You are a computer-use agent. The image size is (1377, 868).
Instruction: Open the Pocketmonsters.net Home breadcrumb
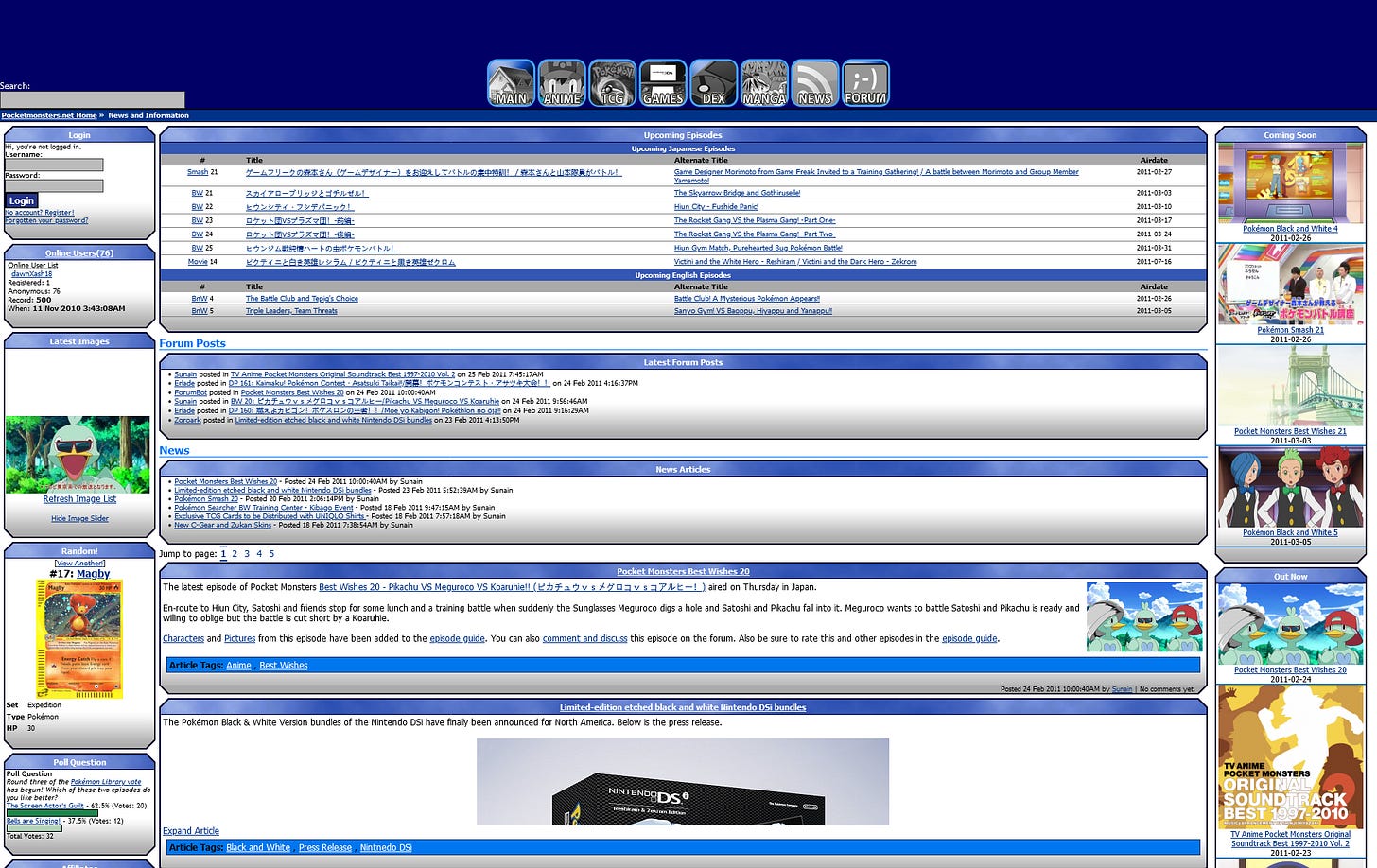49,115
